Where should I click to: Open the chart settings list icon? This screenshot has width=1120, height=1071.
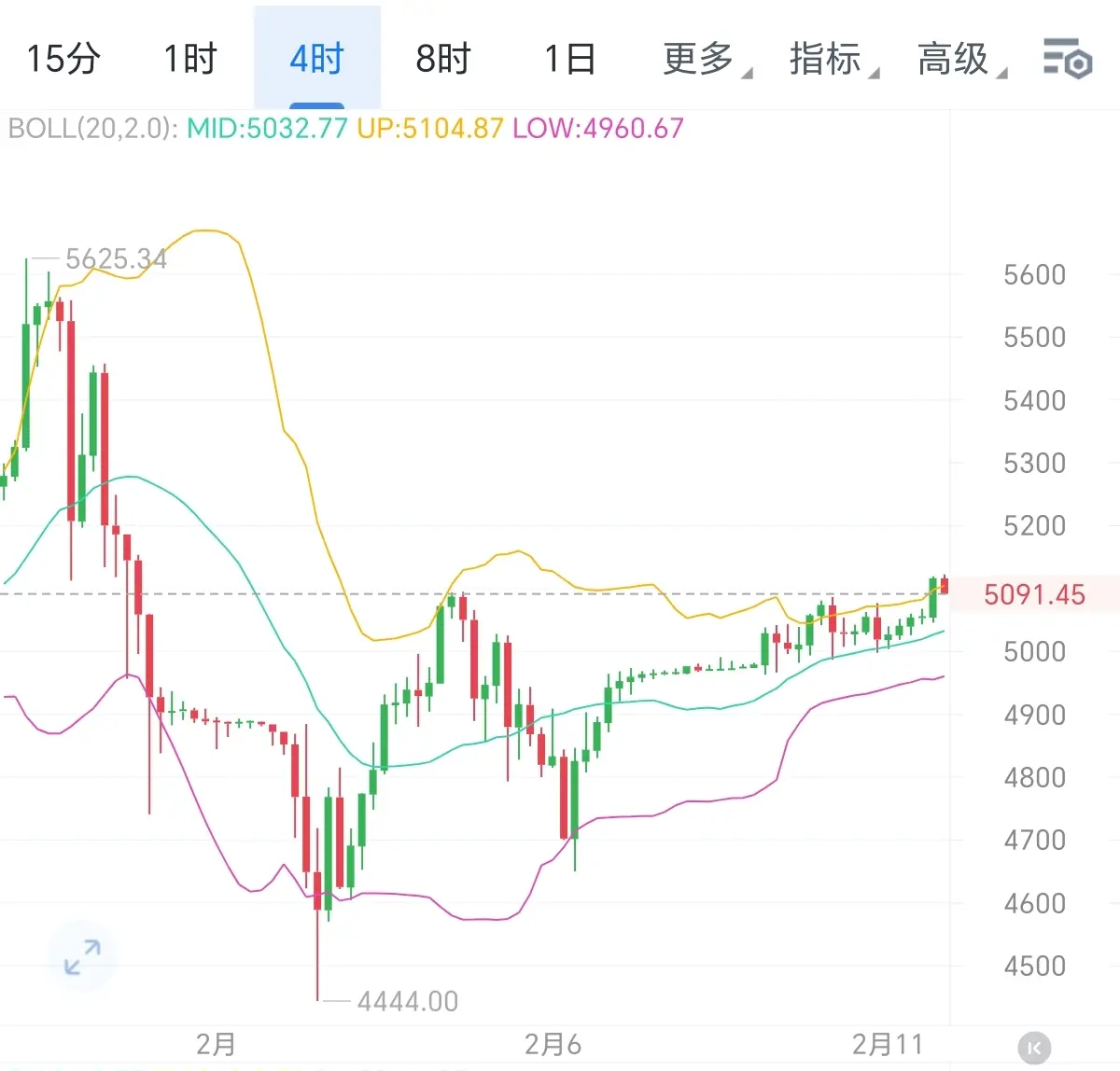pos(1068,59)
